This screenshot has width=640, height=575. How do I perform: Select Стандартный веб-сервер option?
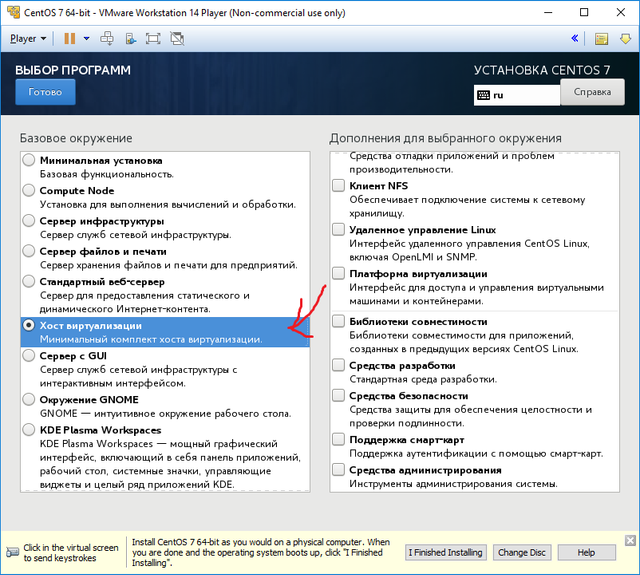click(x=29, y=281)
